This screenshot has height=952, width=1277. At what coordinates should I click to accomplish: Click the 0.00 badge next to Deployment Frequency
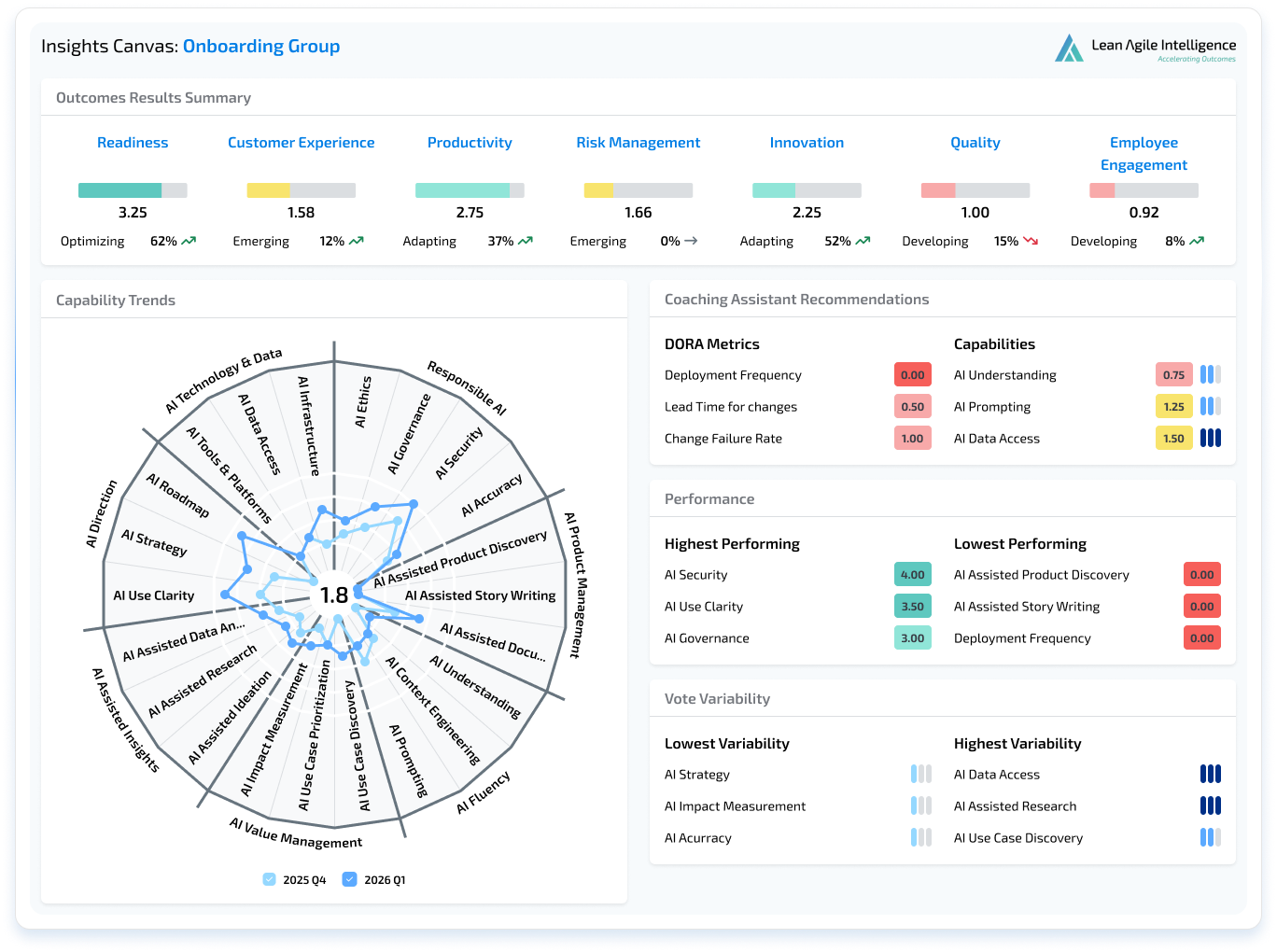pyautogui.click(x=912, y=374)
